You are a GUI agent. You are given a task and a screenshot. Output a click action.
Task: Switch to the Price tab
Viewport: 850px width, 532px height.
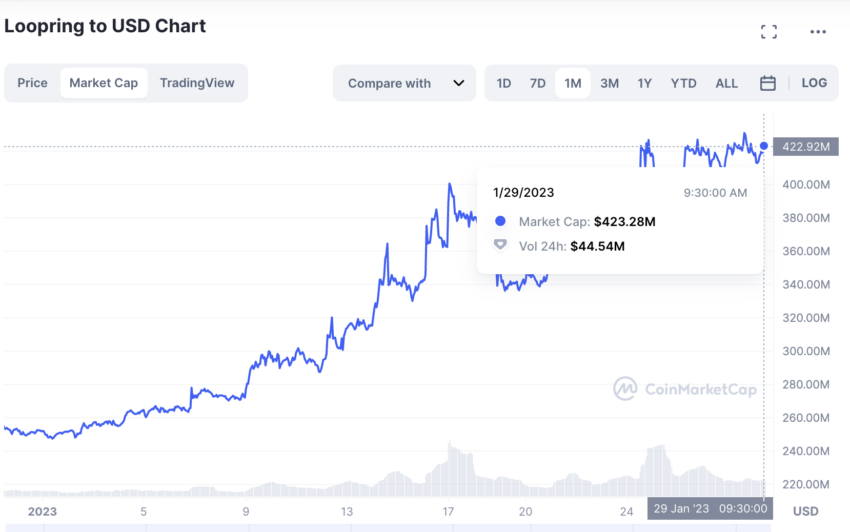32,83
